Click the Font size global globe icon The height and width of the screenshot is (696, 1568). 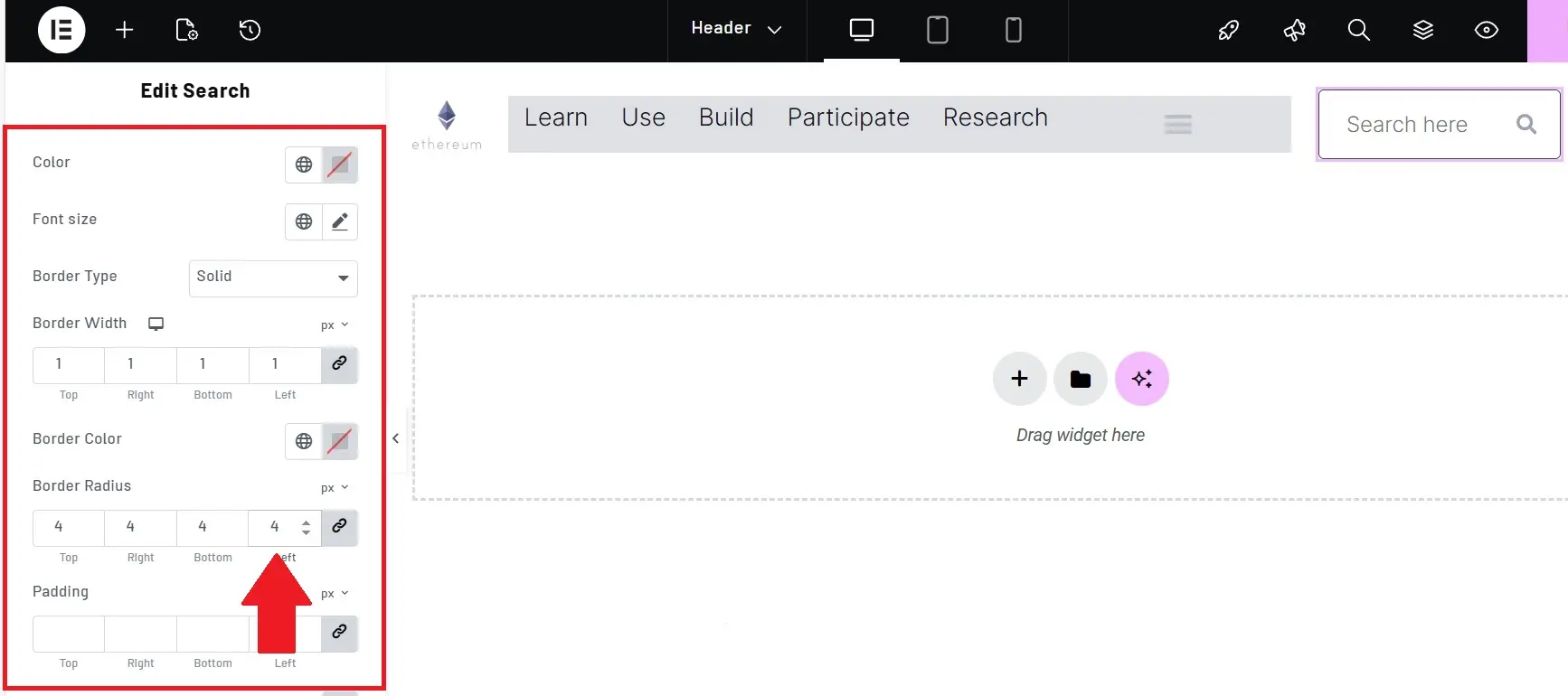(x=304, y=221)
